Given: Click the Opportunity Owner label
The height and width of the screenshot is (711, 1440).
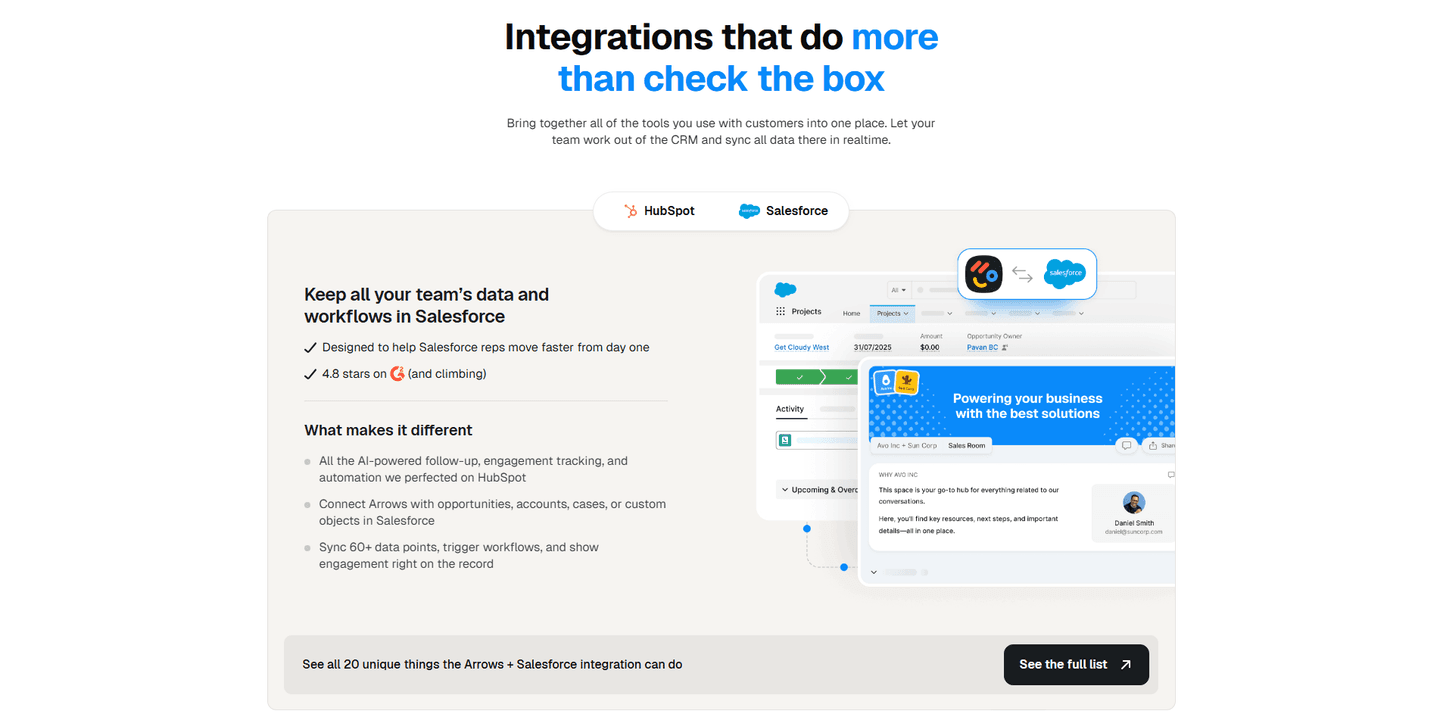Looking at the screenshot, I should click(994, 336).
